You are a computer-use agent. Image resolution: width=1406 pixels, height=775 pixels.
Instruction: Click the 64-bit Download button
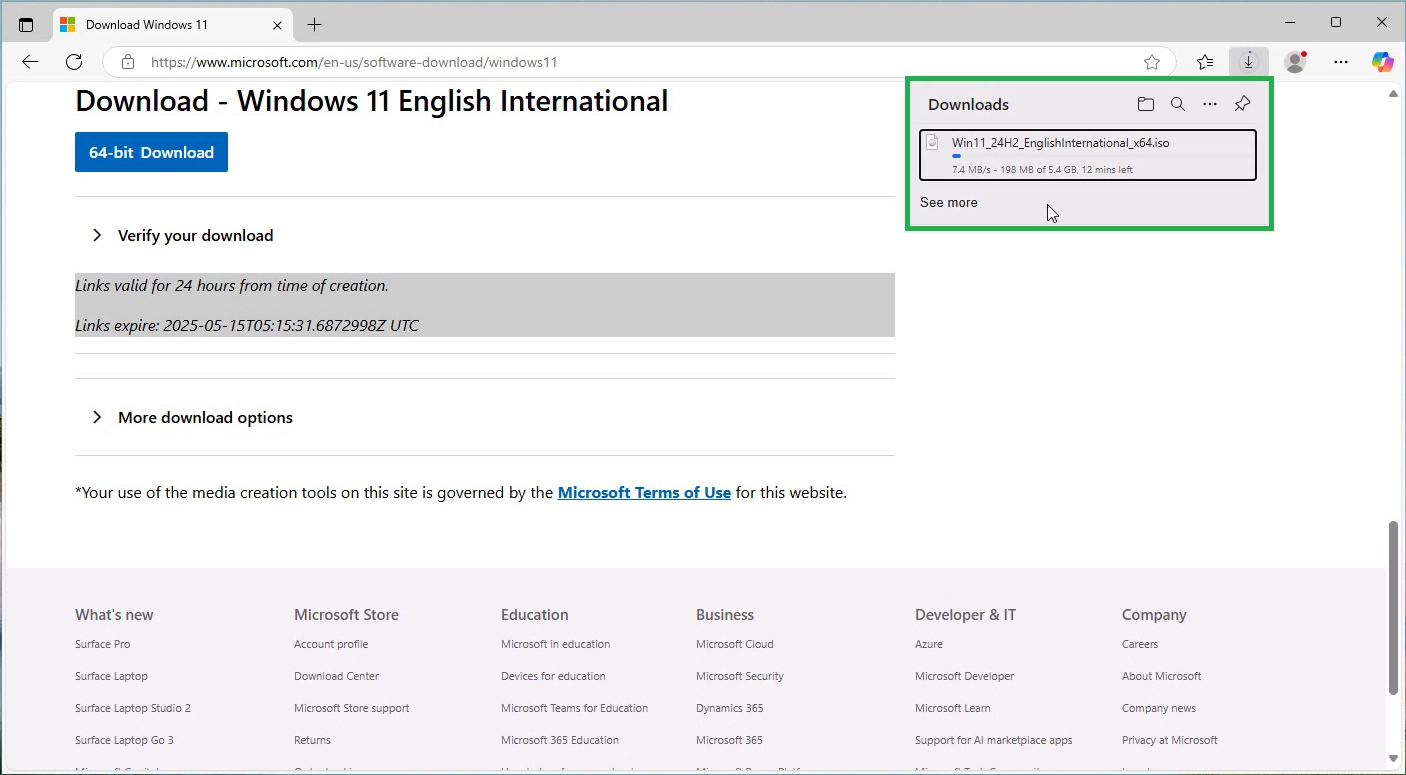(151, 152)
